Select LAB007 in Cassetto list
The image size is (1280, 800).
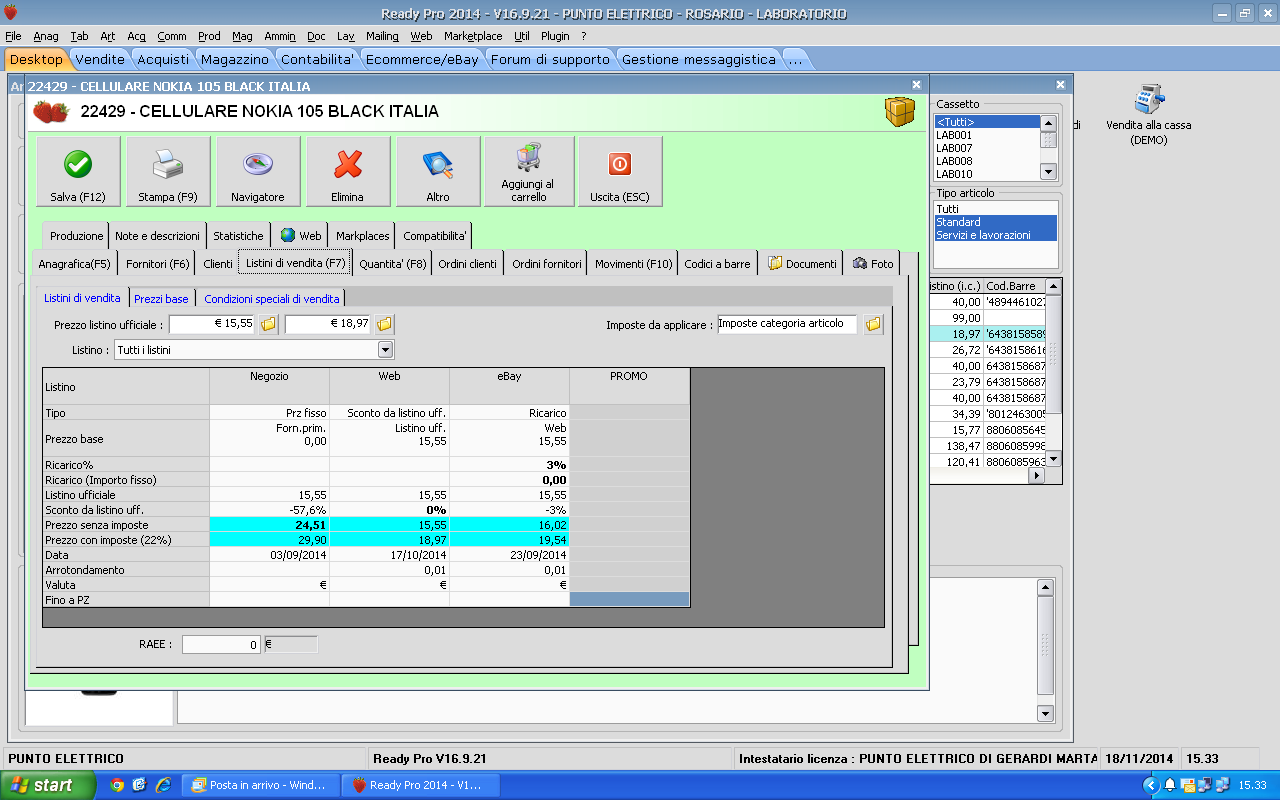987,148
